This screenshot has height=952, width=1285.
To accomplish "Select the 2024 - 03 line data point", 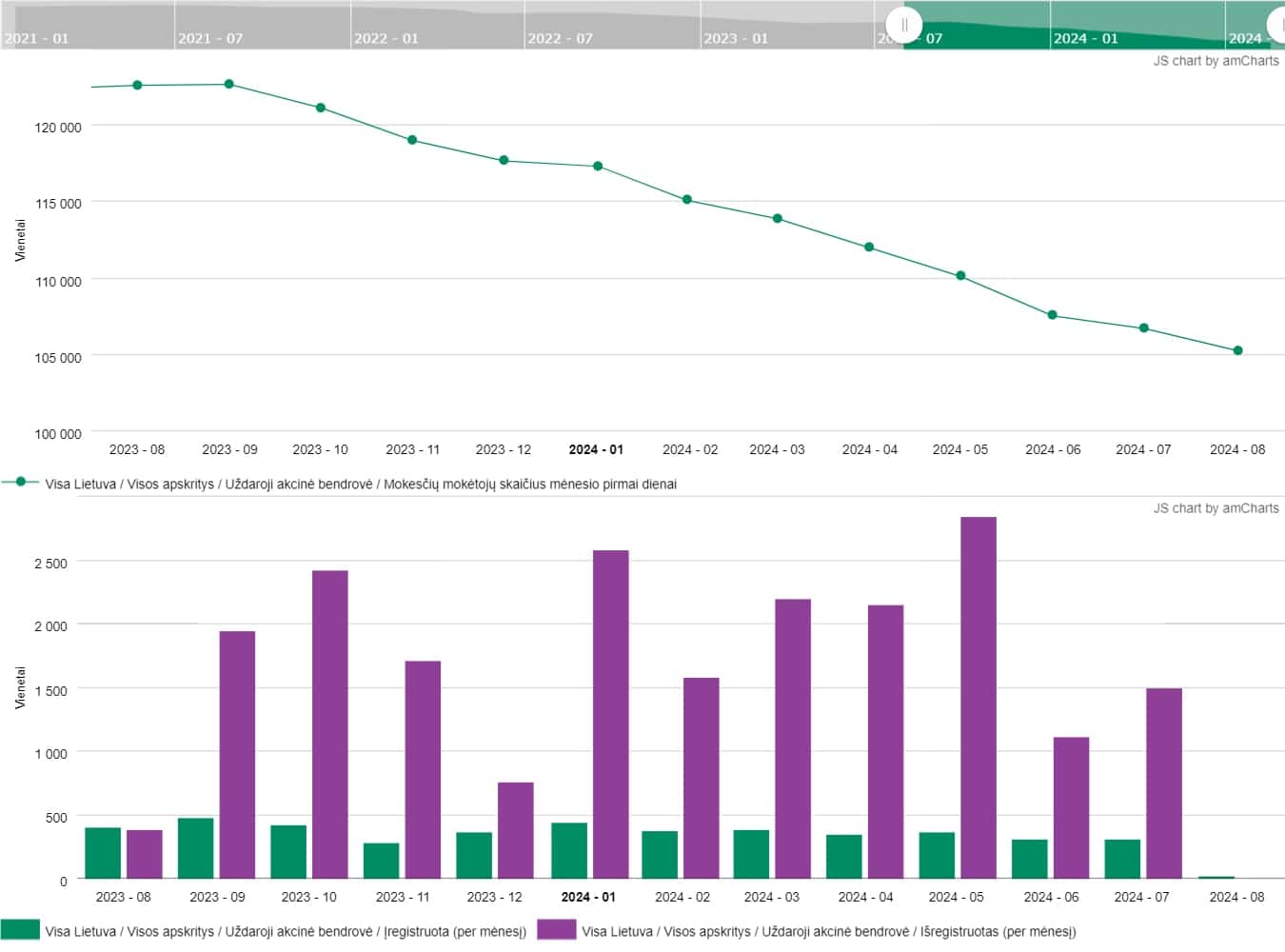I will [x=778, y=219].
